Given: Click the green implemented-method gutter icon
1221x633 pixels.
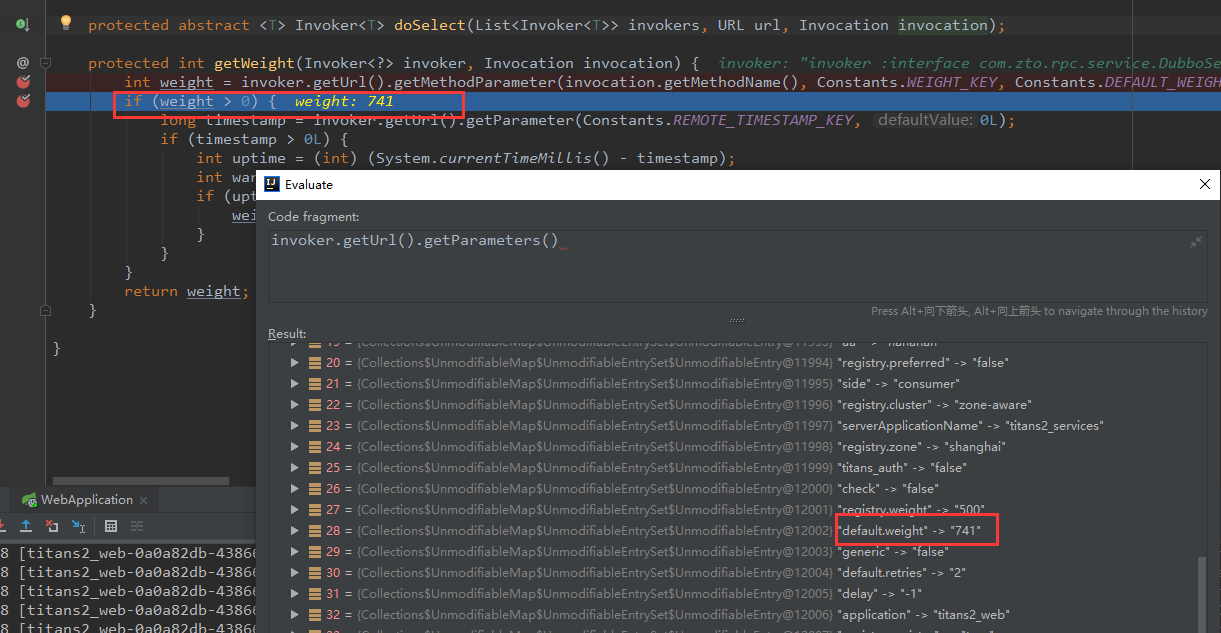Looking at the screenshot, I should click(x=22, y=24).
